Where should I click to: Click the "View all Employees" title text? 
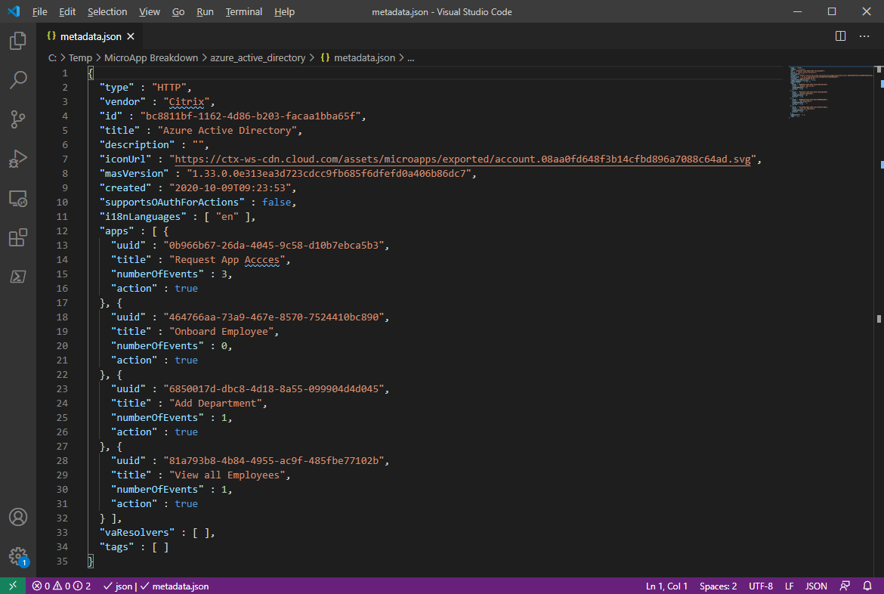point(227,476)
